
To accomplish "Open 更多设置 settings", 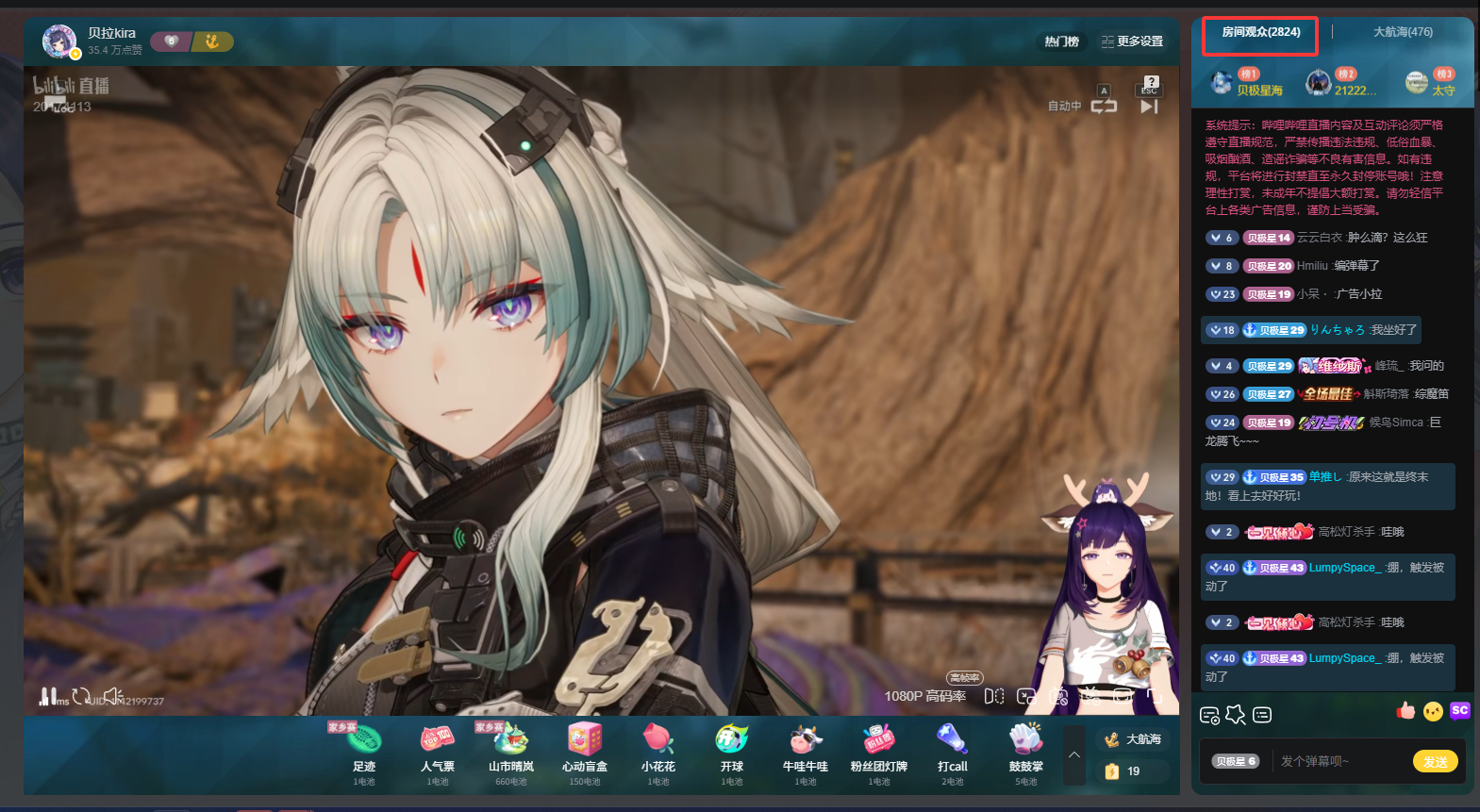I will (x=1132, y=41).
